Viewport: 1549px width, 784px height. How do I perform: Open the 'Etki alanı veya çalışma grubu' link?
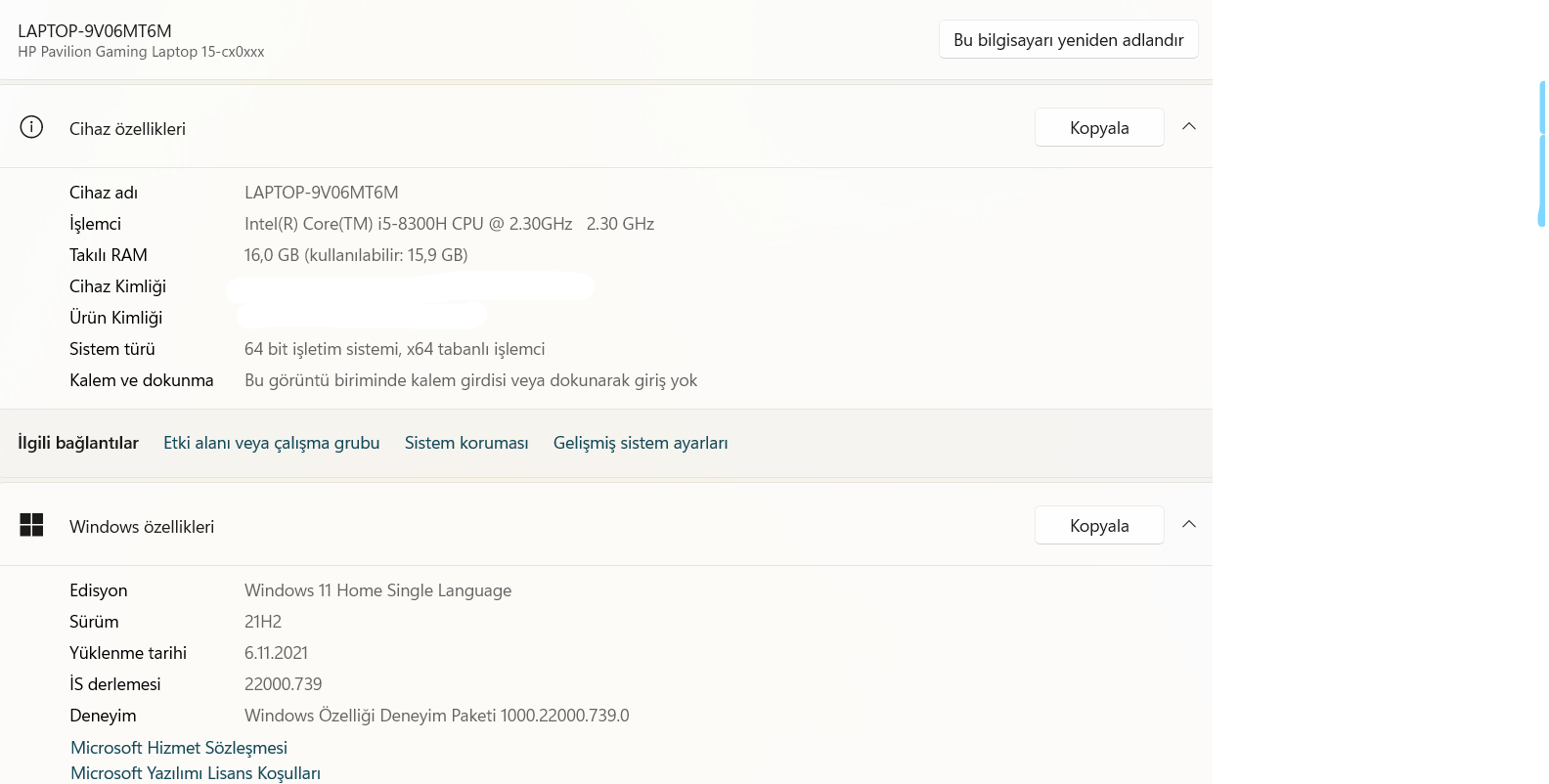271,443
